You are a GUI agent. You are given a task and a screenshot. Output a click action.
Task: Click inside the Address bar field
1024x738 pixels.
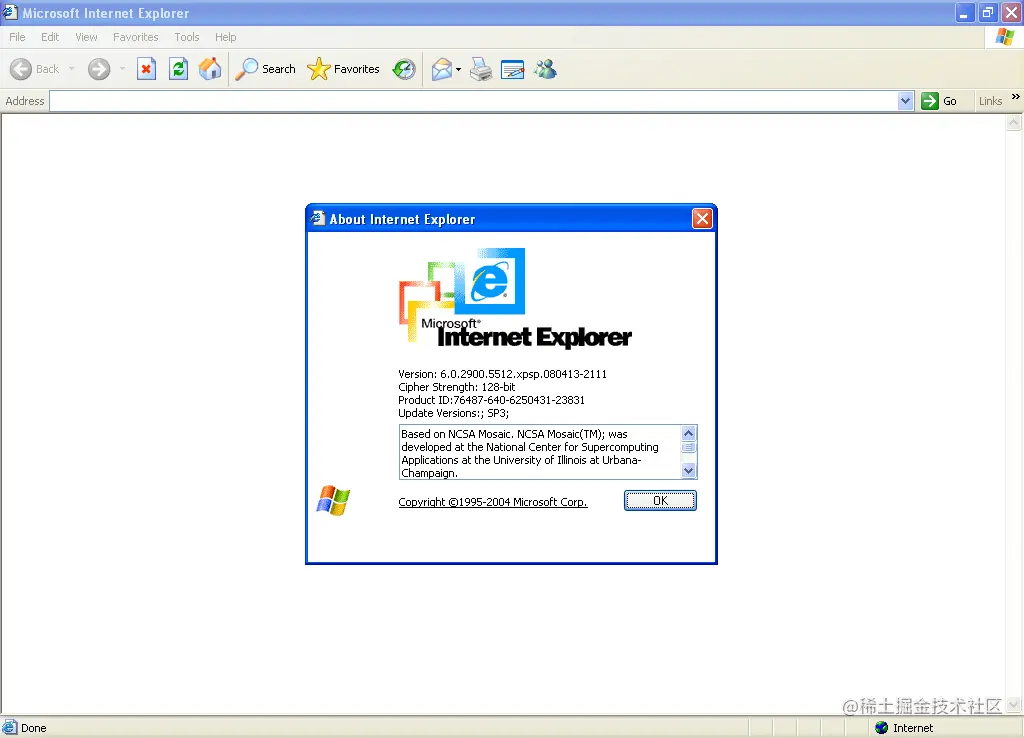pos(473,101)
